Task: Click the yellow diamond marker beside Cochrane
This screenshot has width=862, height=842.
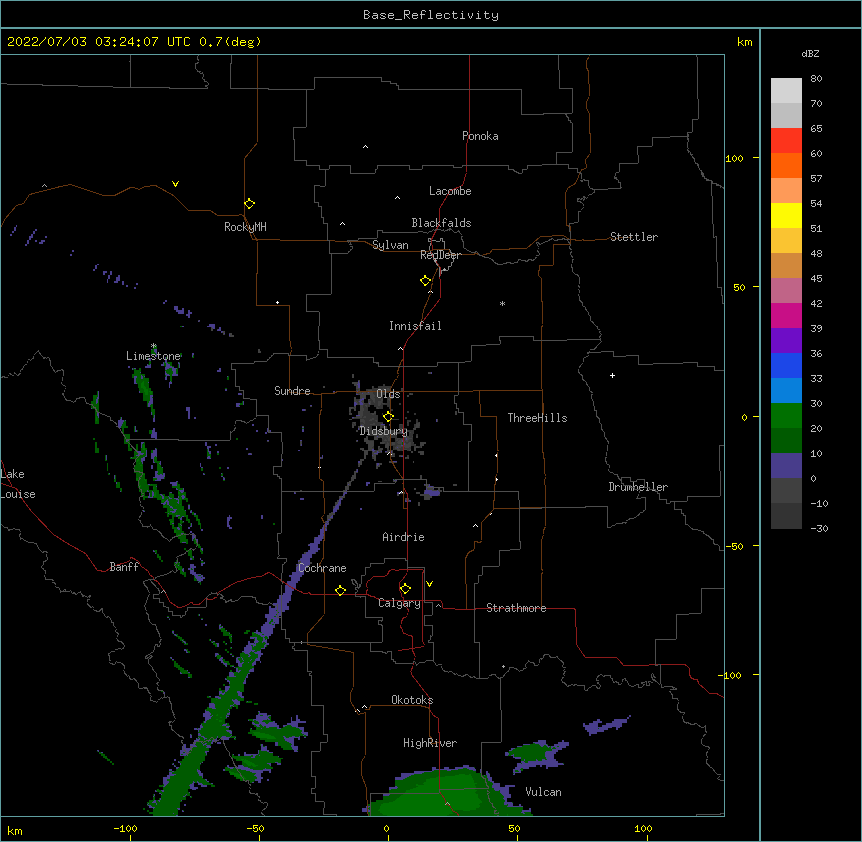Action: (340, 590)
